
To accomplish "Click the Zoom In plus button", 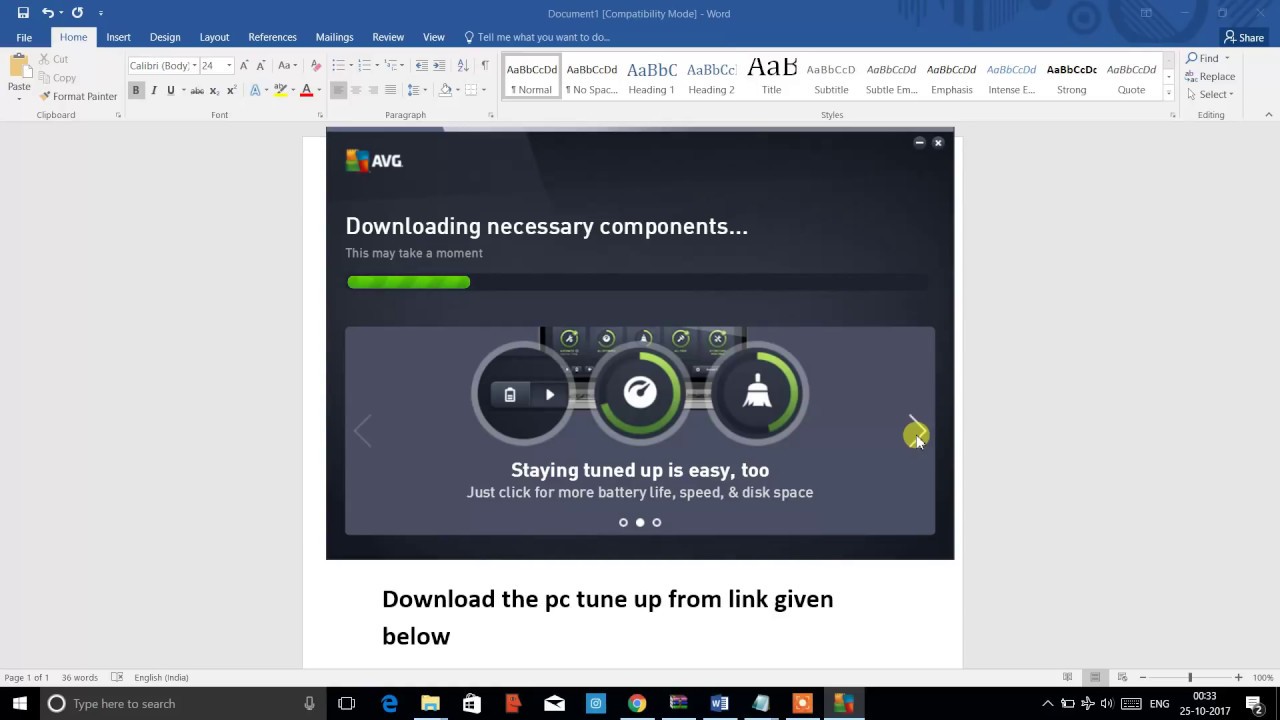I will click(x=1238, y=677).
